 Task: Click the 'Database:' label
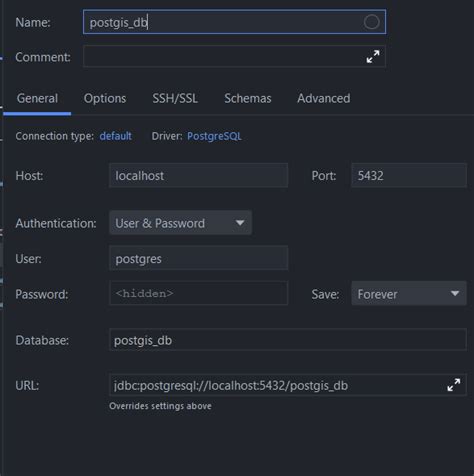(x=42, y=340)
